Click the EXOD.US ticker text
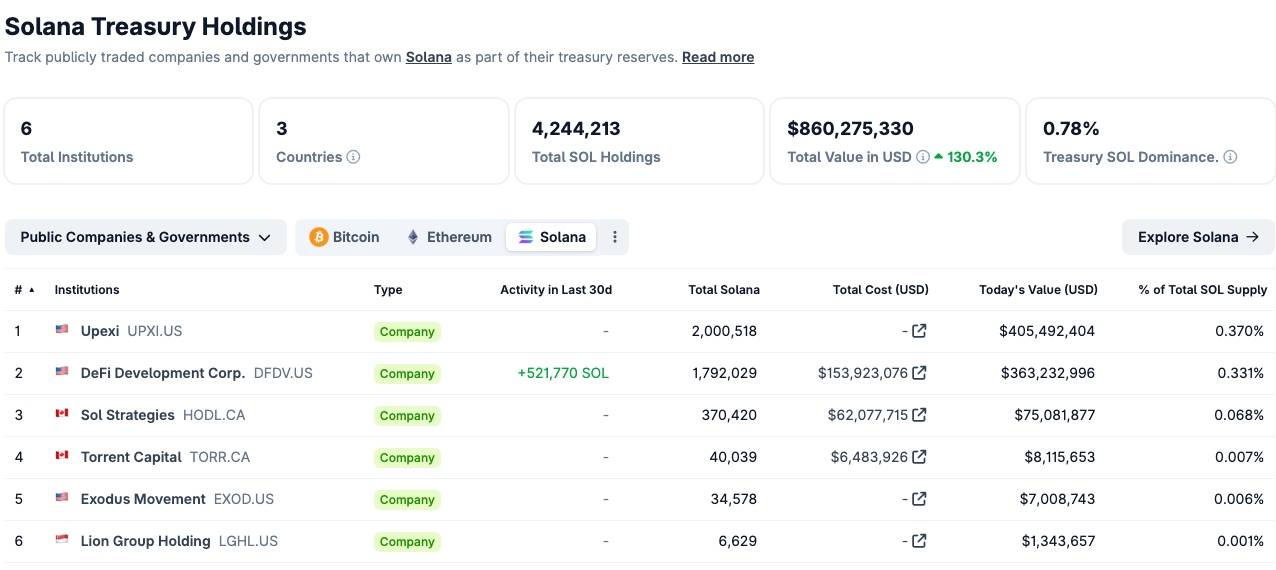The height and width of the screenshot is (570, 1276). pos(244,499)
